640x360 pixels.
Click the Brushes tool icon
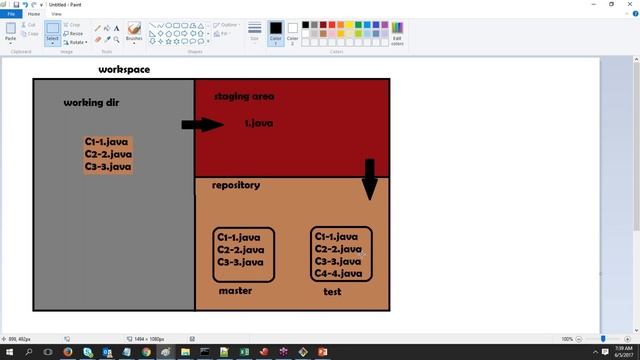[134, 28]
